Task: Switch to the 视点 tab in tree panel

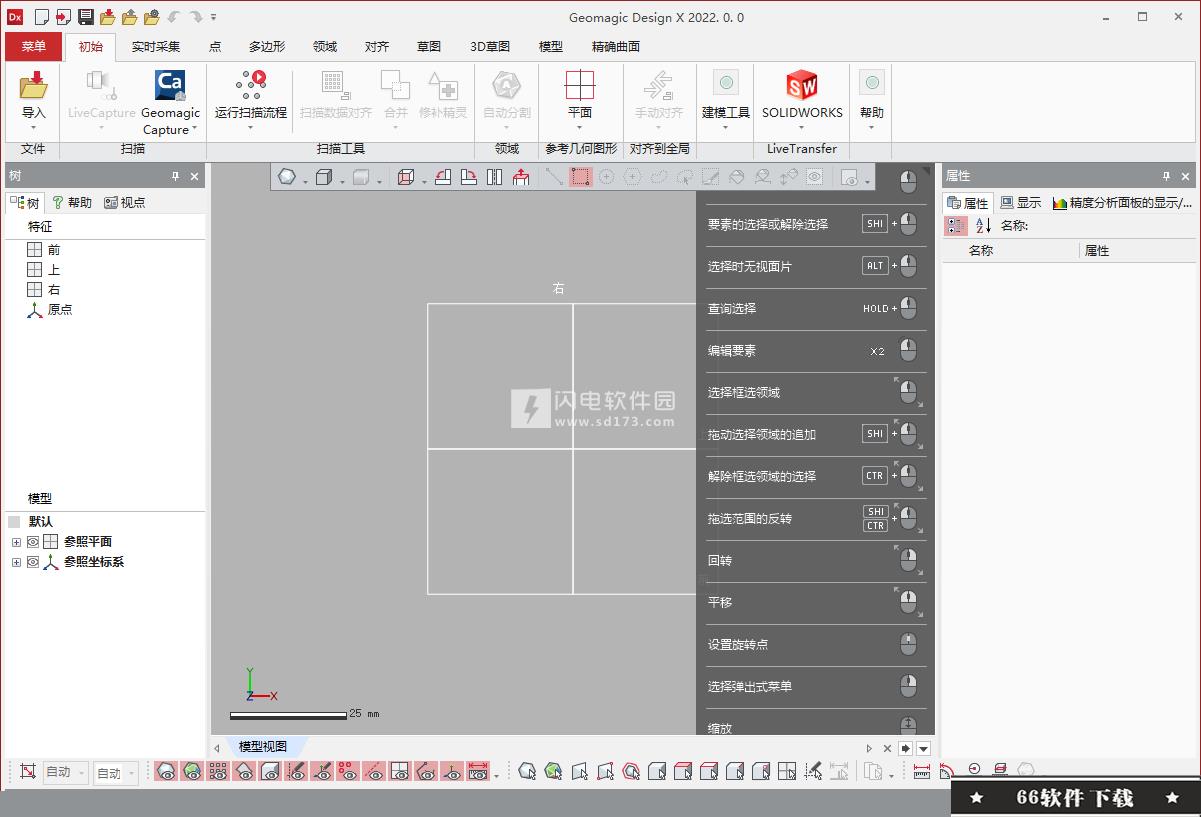Action: 125,202
